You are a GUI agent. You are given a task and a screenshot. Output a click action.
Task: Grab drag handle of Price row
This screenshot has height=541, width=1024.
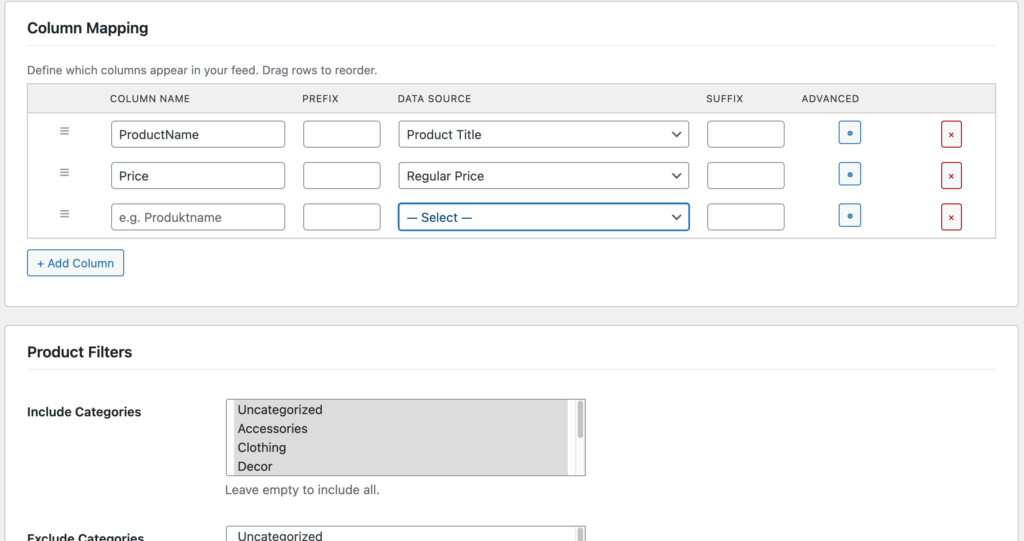click(65, 172)
